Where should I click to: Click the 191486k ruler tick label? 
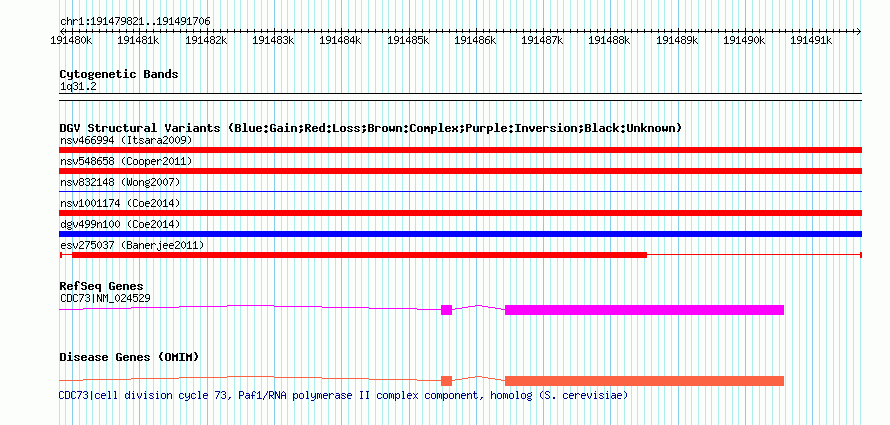pyautogui.click(x=475, y=40)
